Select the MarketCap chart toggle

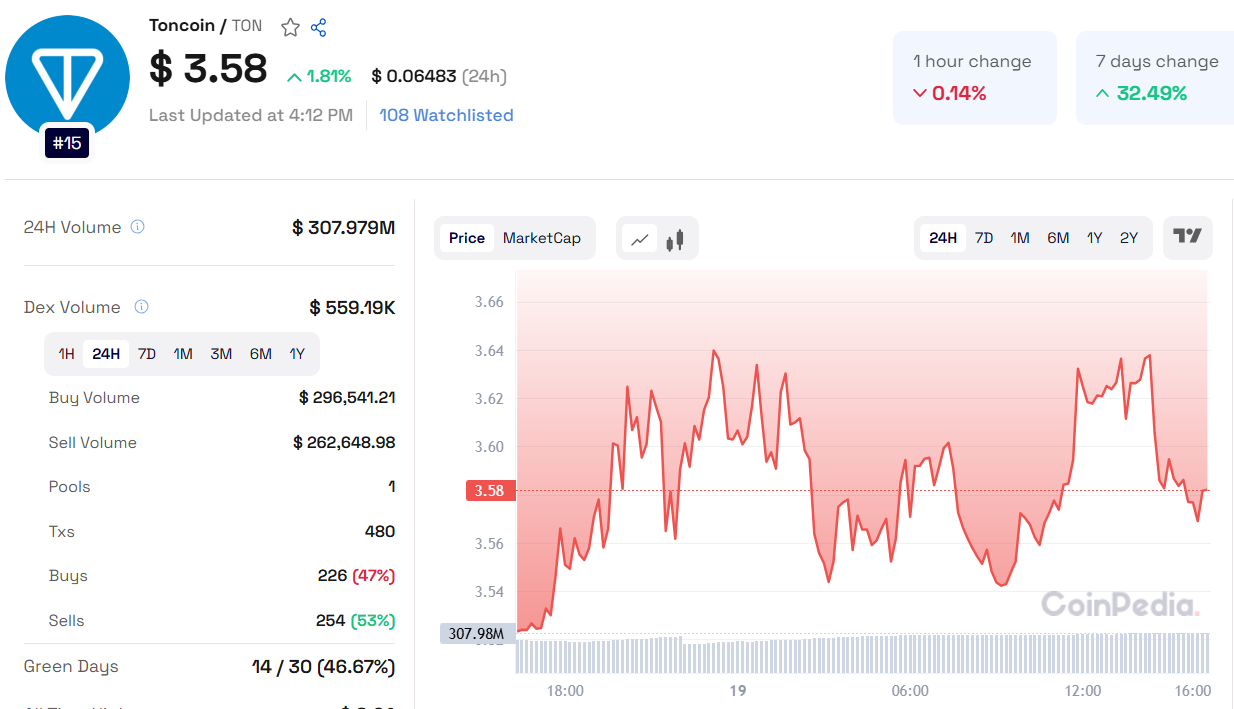tap(542, 238)
